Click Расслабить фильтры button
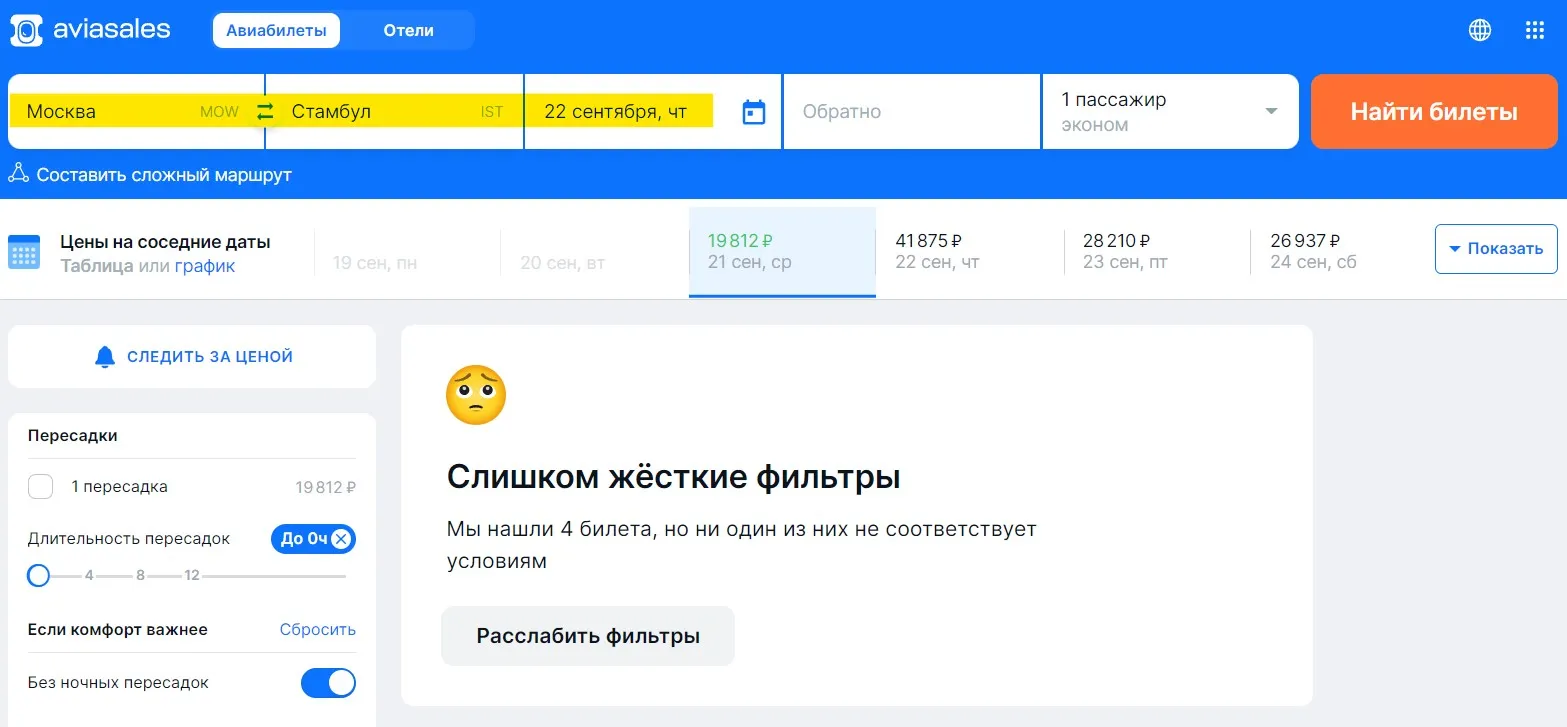 (587, 635)
